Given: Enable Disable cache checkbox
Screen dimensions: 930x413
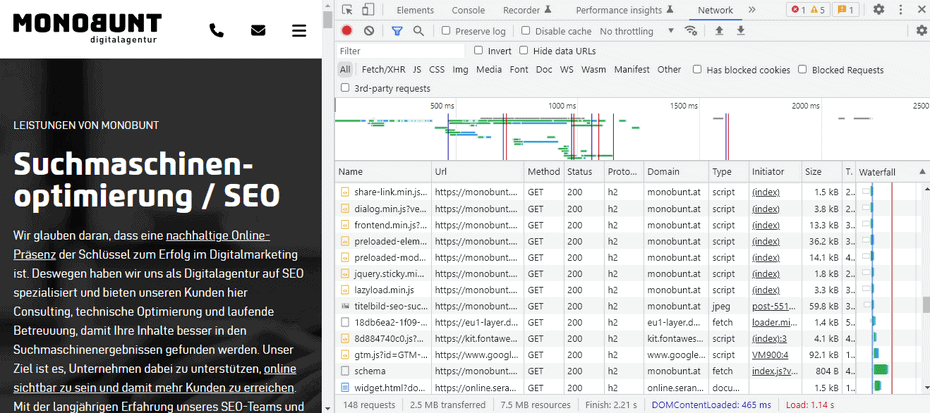Looking at the screenshot, I should point(525,31).
